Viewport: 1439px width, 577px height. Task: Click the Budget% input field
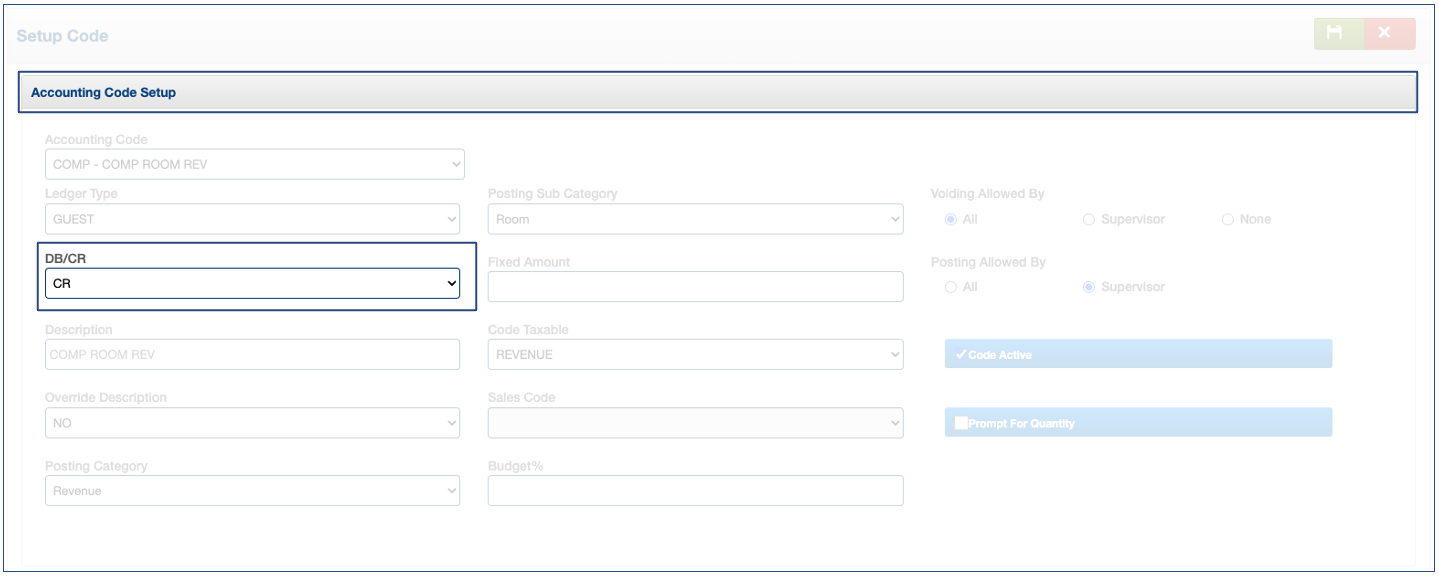pyautogui.click(x=695, y=491)
